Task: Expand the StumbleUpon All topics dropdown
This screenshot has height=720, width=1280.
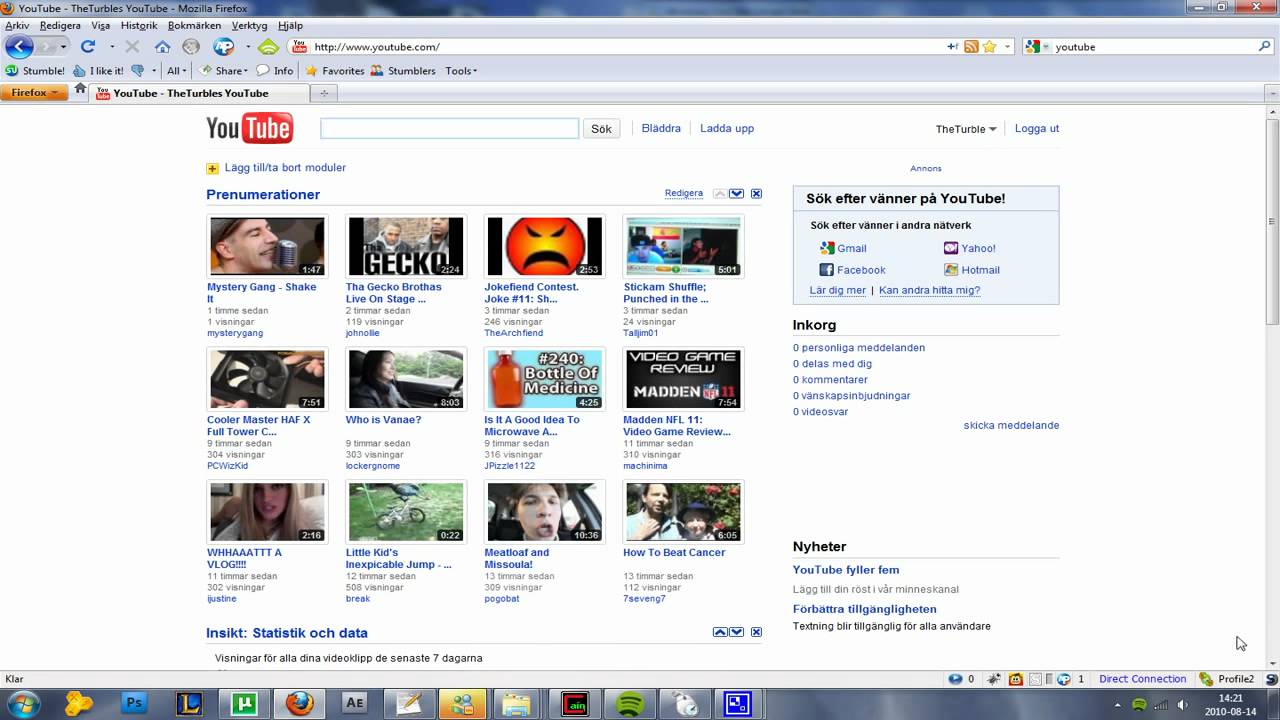Action: 177,71
